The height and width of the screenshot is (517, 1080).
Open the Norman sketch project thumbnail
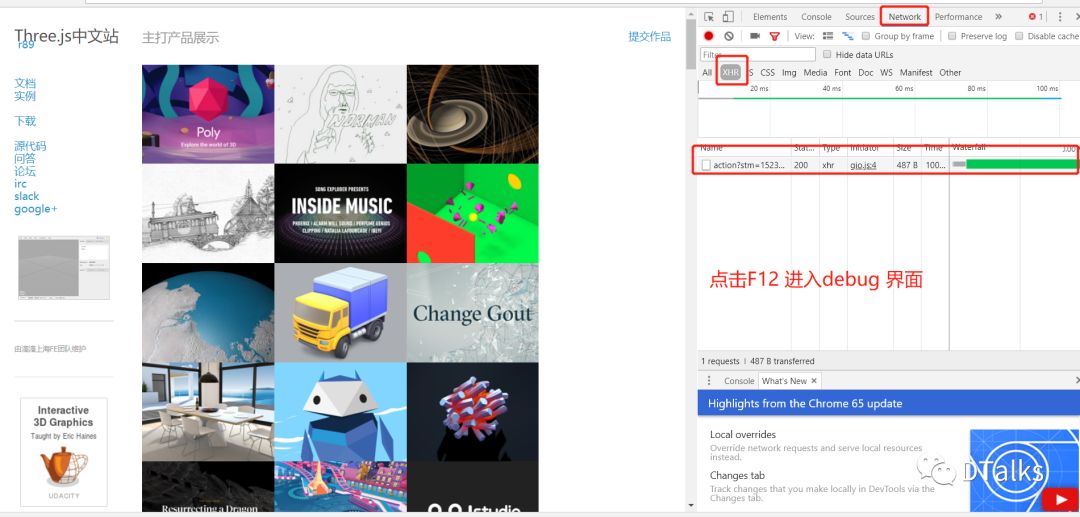click(x=340, y=114)
